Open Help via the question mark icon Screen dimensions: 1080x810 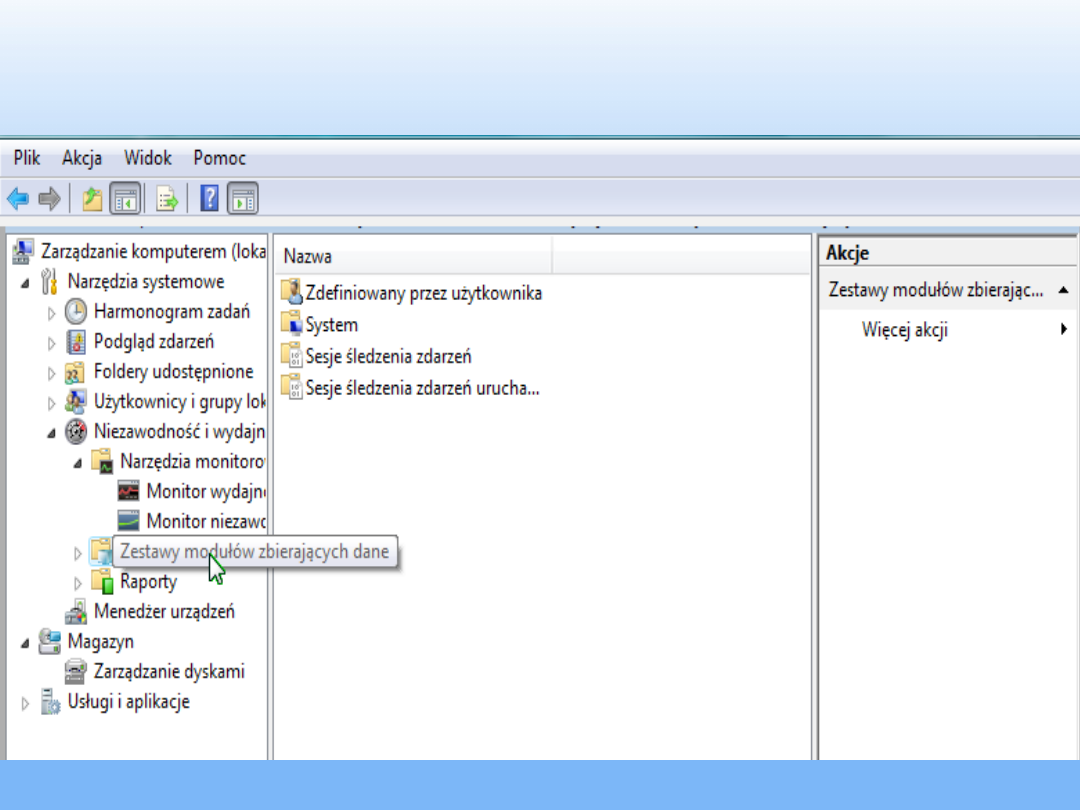pyautogui.click(x=209, y=199)
